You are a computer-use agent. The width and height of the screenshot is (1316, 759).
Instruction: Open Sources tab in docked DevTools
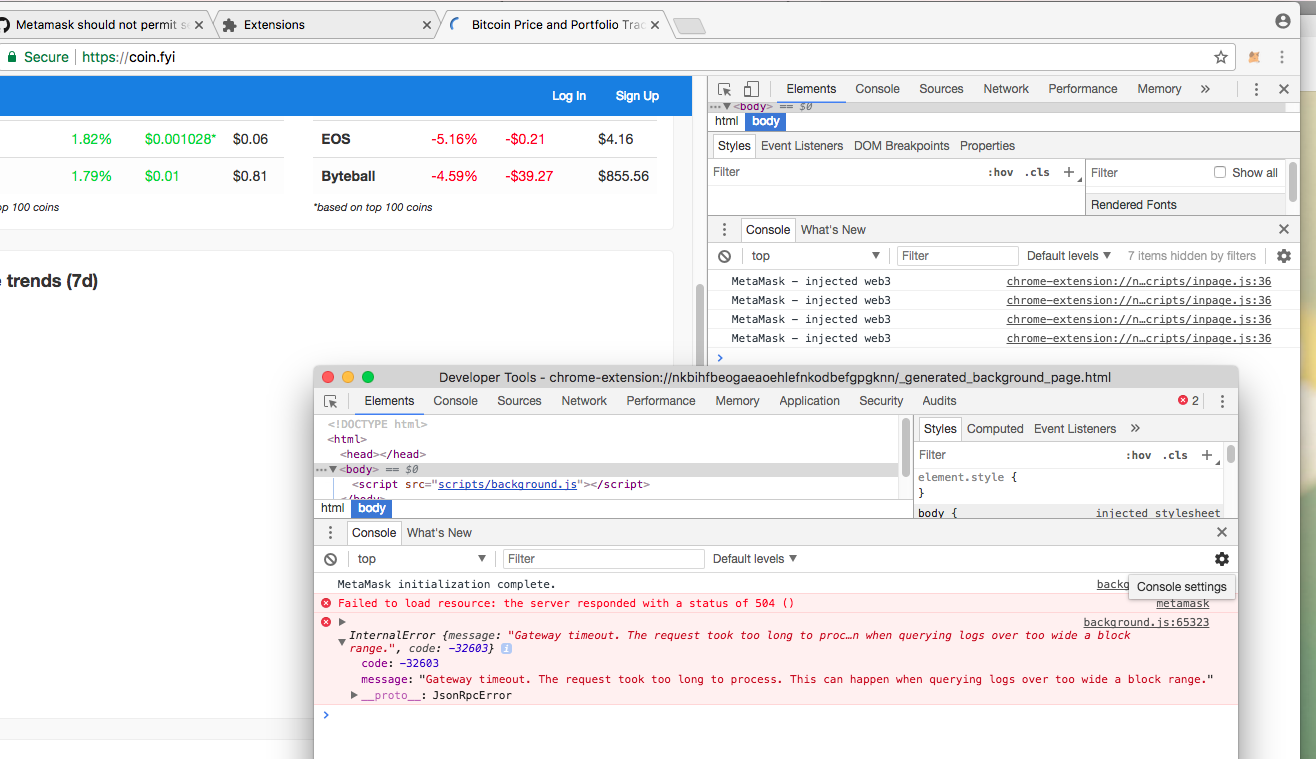(x=941, y=89)
